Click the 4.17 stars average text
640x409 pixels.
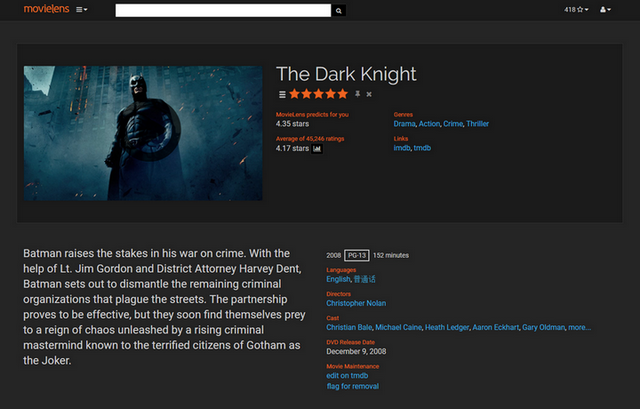coord(292,148)
